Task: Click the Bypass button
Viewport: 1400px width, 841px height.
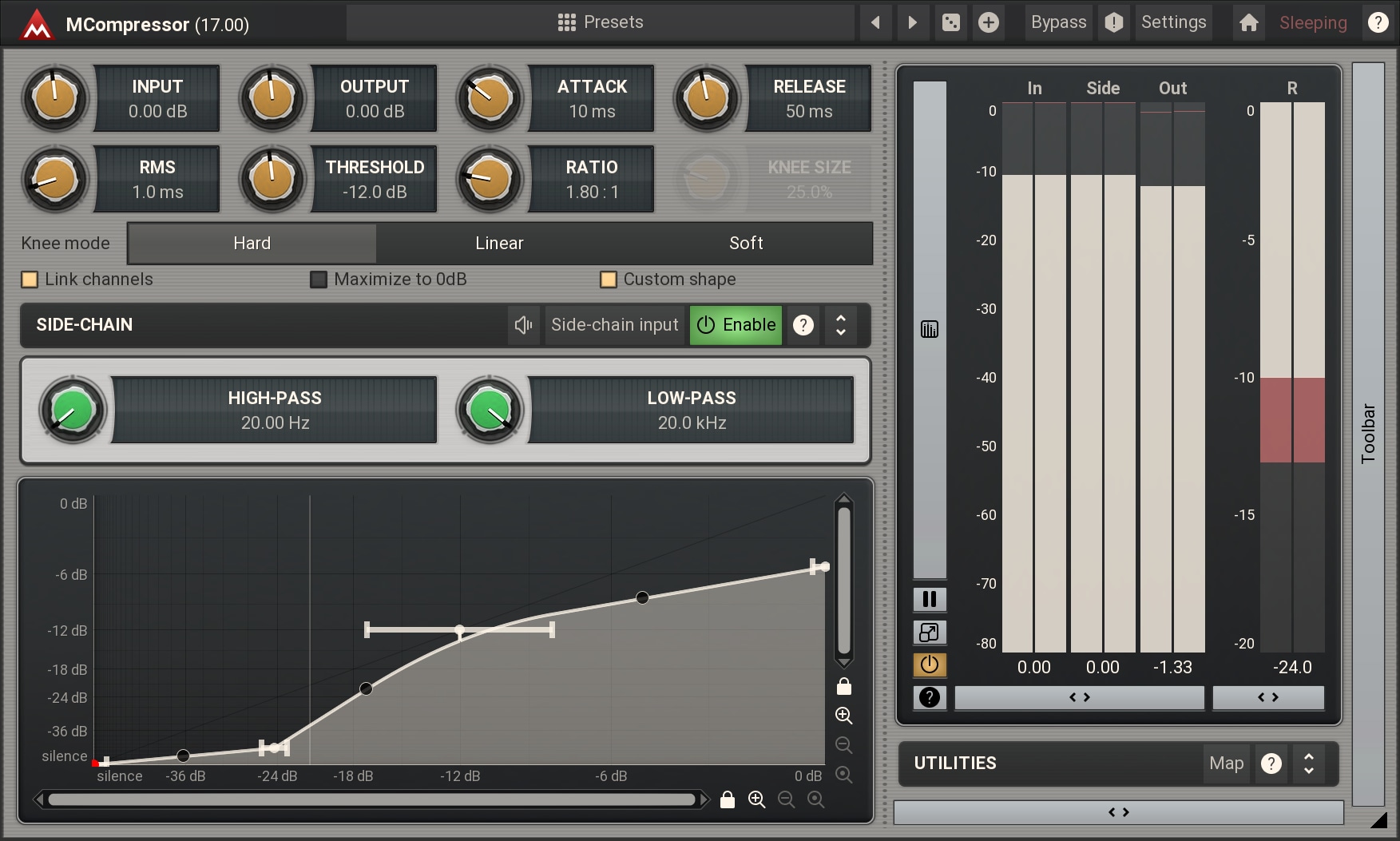Action: pyautogui.click(x=1058, y=22)
